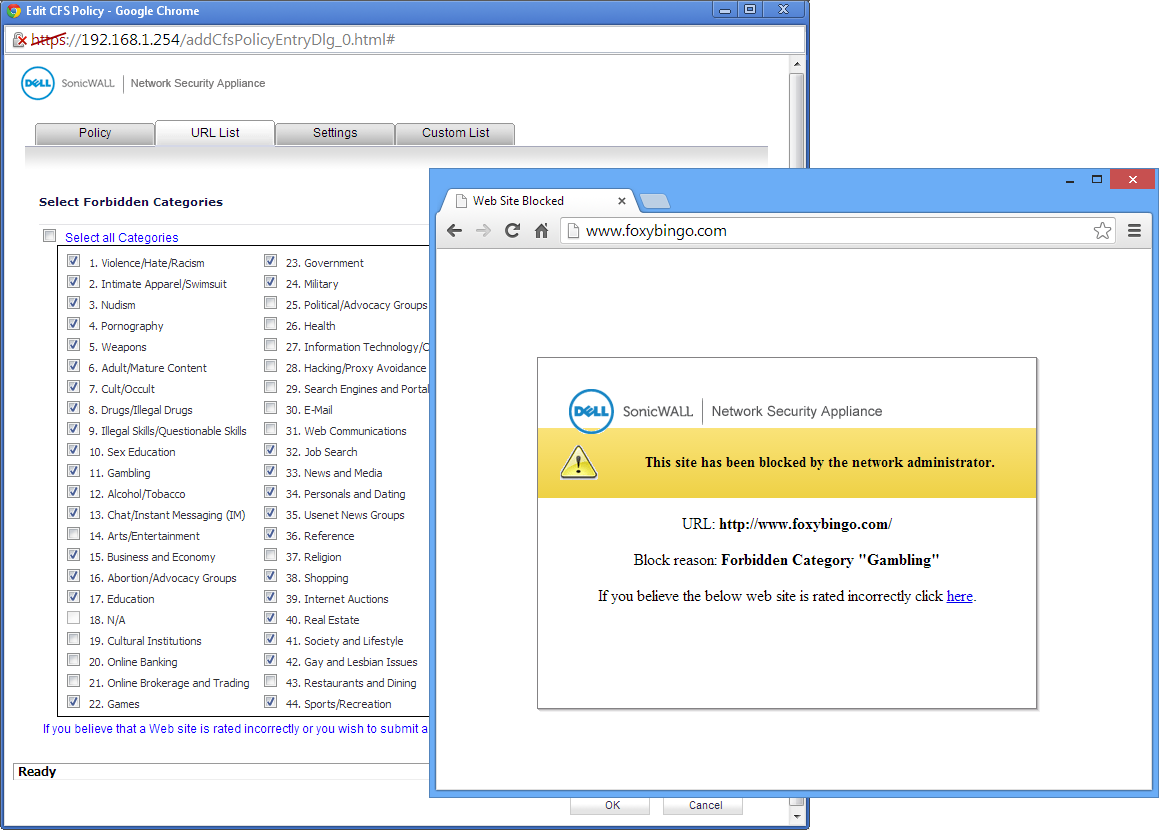Click Cancel in Edit CFS Policy dialog

pos(705,806)
